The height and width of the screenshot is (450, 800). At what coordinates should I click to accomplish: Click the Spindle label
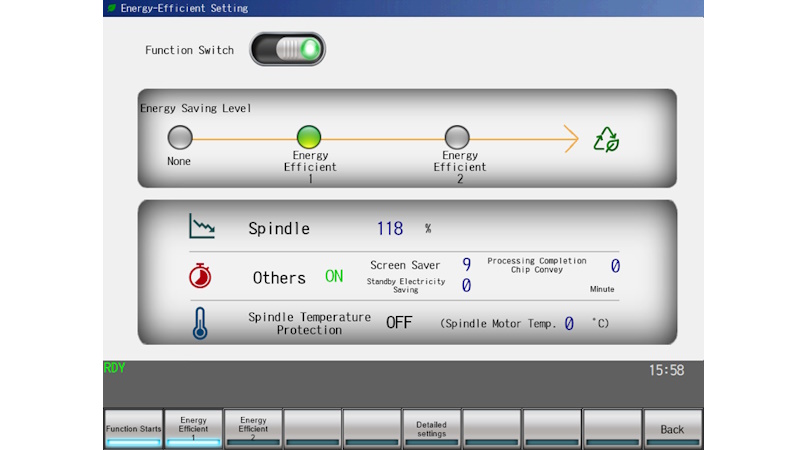[x=279, y=229]
